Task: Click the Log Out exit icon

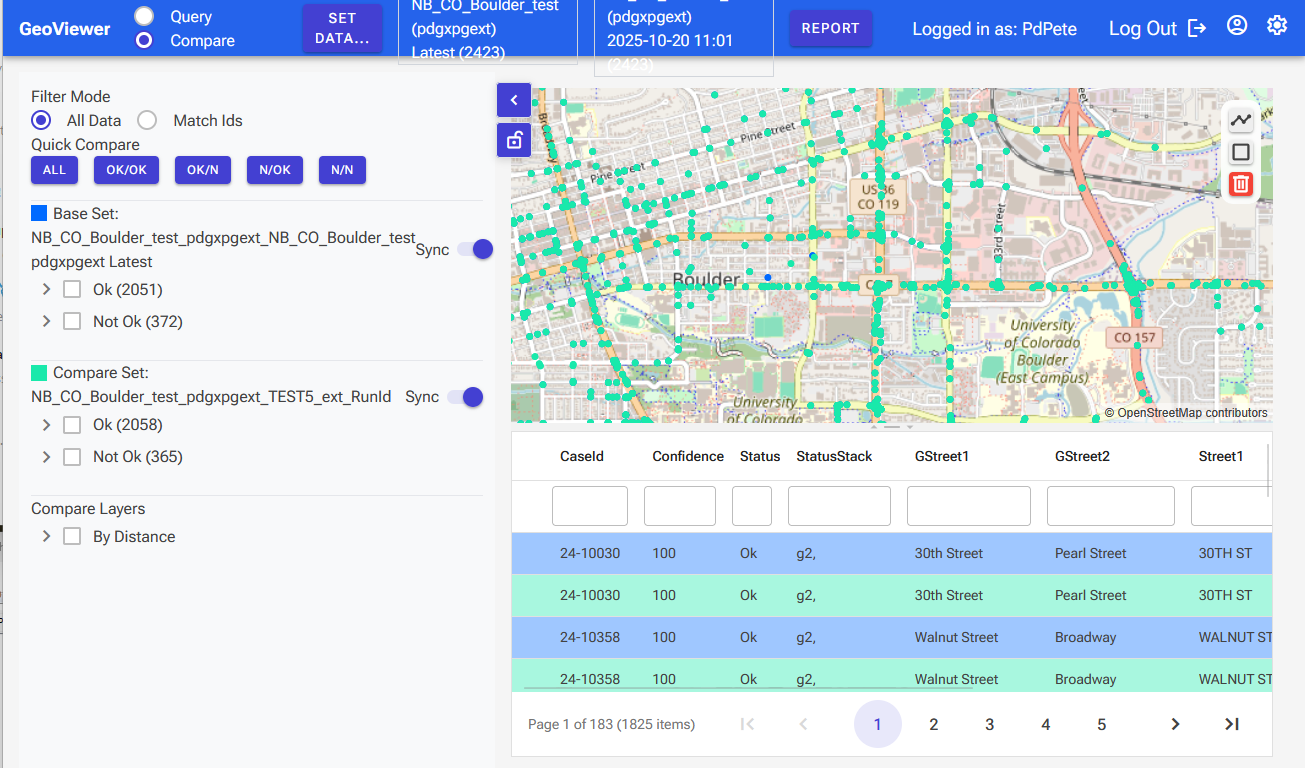Action: [x=1197, y=28]
